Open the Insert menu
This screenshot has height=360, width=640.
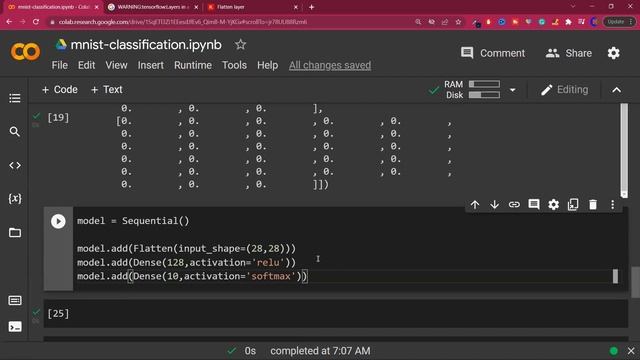[x=151, y=65]
